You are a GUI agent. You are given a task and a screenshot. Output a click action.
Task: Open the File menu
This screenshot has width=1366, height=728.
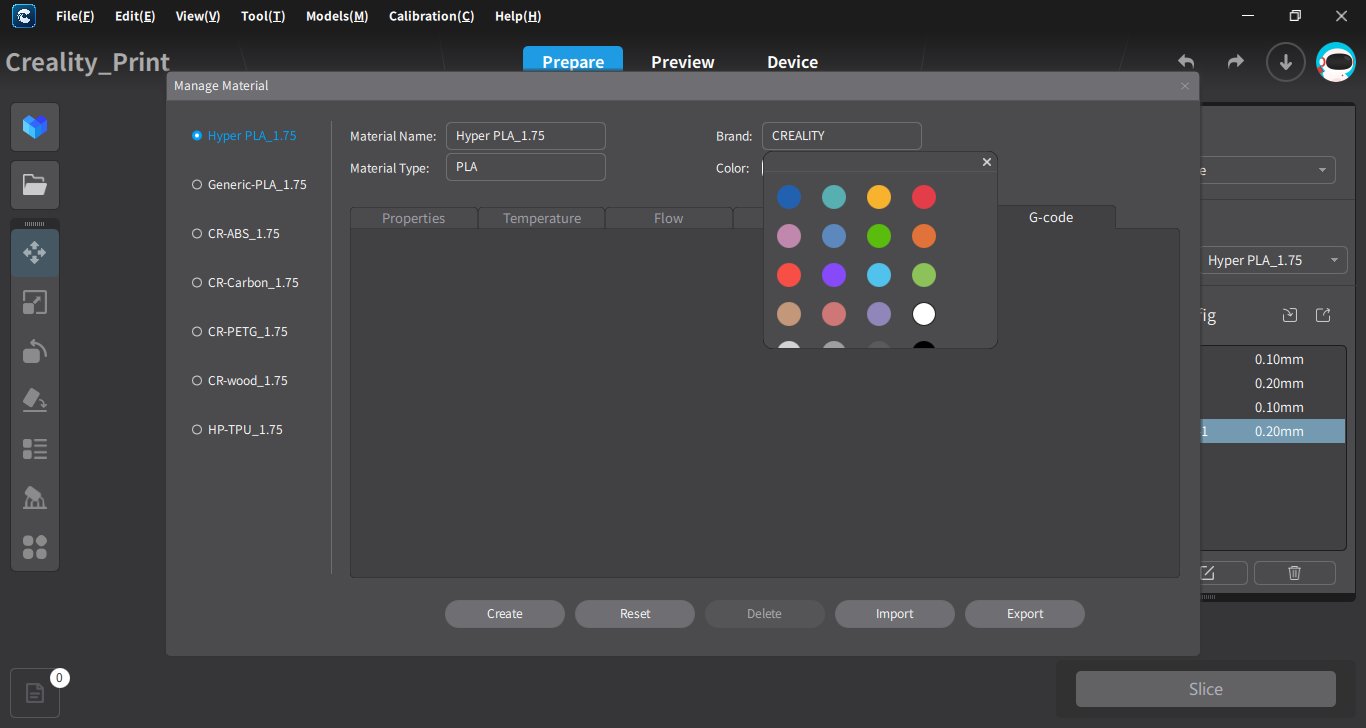click(x=76, y=16)
